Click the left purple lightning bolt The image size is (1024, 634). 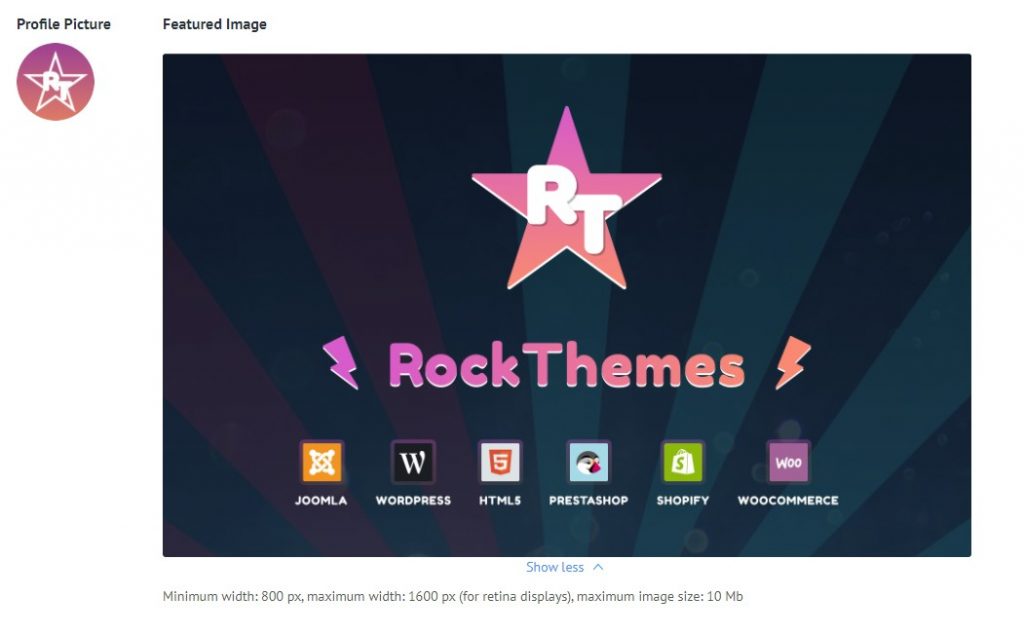341,362
